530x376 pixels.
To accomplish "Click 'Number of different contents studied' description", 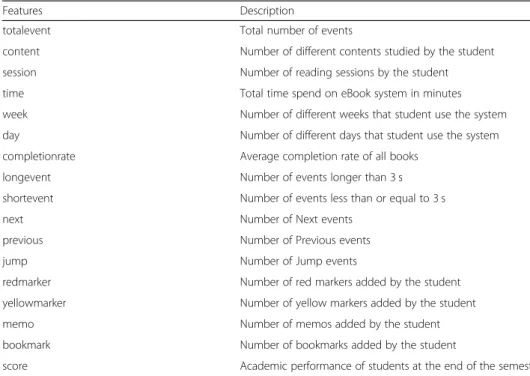I will pyautogui.click(x=367, y=51).
